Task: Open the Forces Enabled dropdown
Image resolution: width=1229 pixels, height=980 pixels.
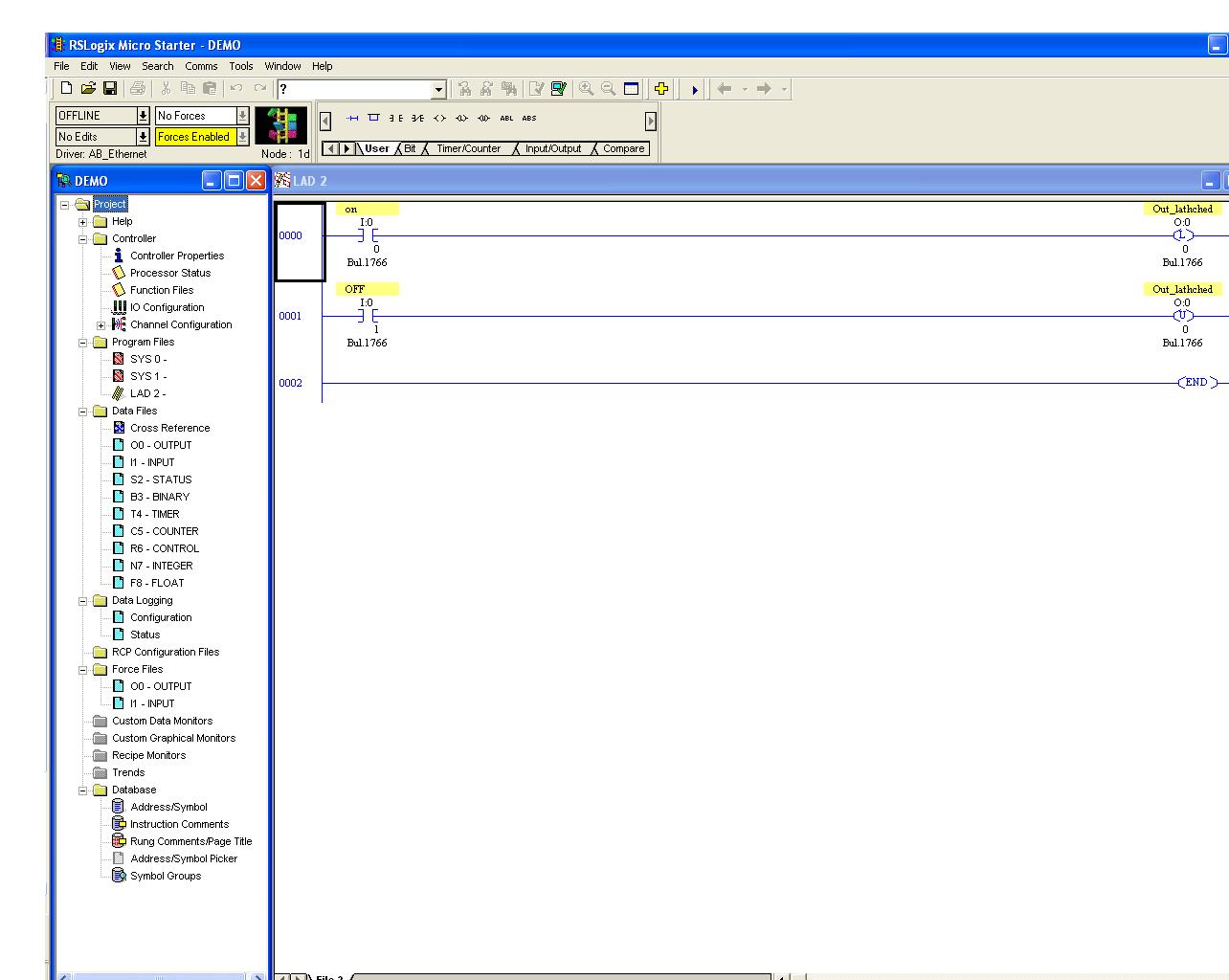Action: click(242, 137)
